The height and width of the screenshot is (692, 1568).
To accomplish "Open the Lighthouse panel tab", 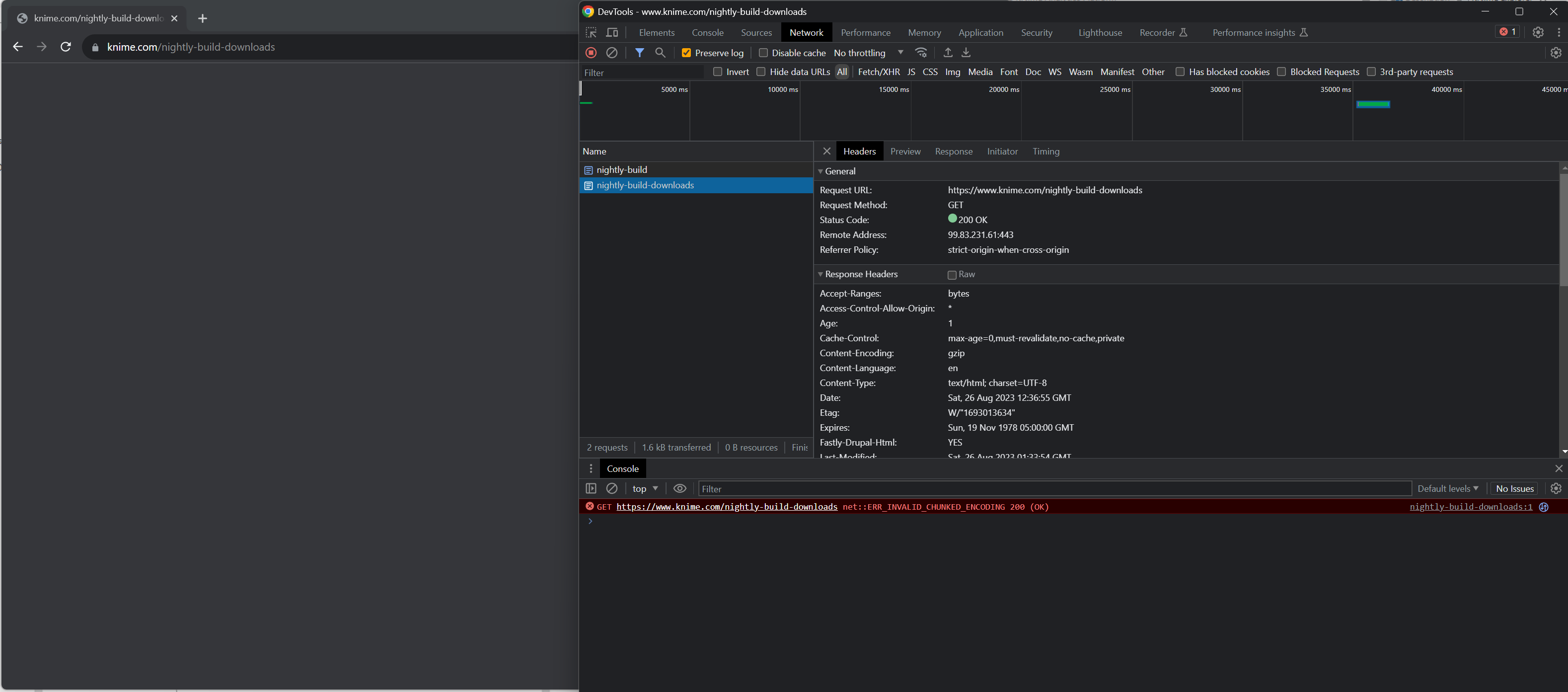I will [x=1100, y=32].
